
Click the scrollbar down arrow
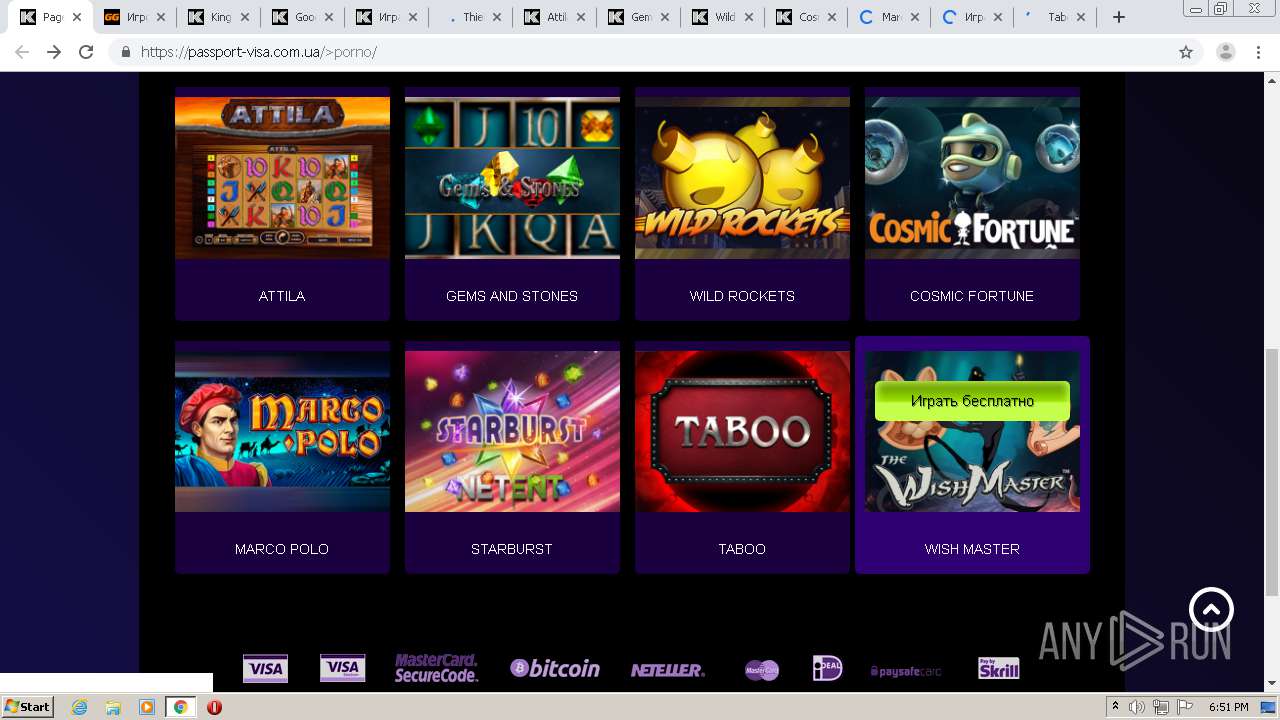point(1271,684)
